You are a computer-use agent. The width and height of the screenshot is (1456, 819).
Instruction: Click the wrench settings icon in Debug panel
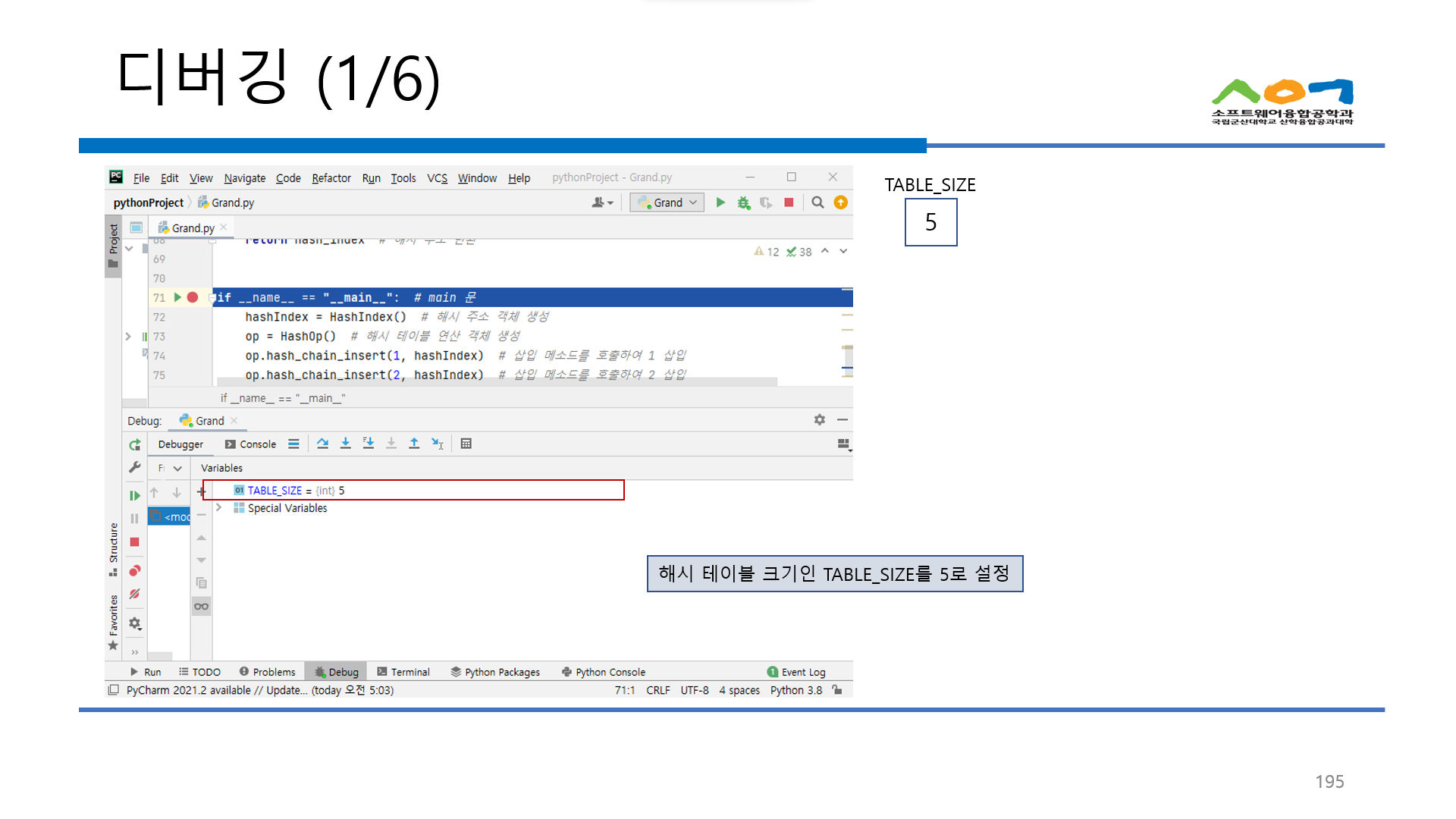[x=135, y=467]
